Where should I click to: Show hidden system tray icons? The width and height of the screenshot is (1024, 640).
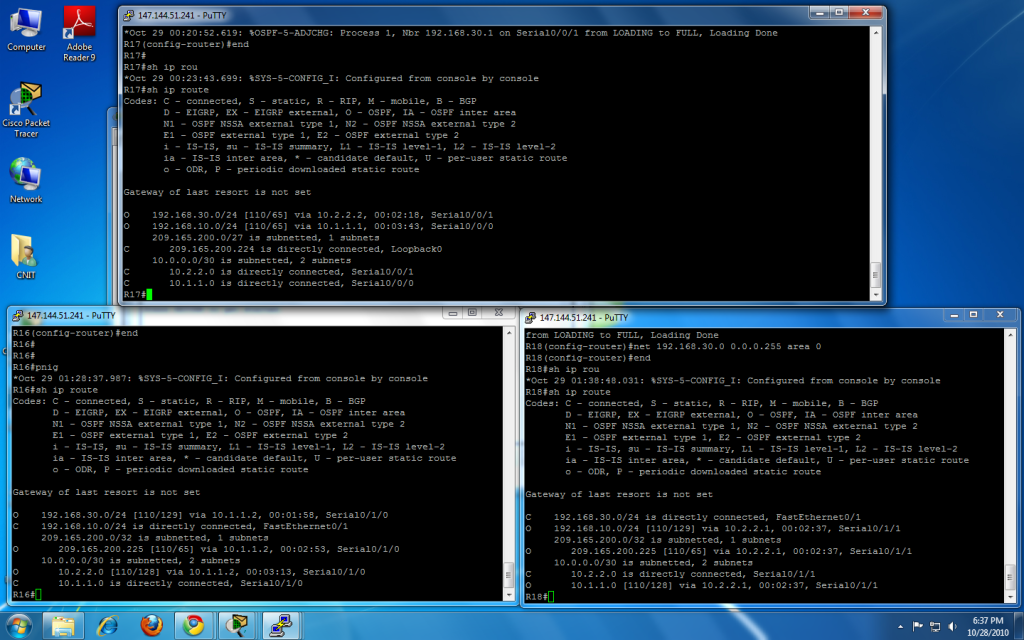[898, 626]
